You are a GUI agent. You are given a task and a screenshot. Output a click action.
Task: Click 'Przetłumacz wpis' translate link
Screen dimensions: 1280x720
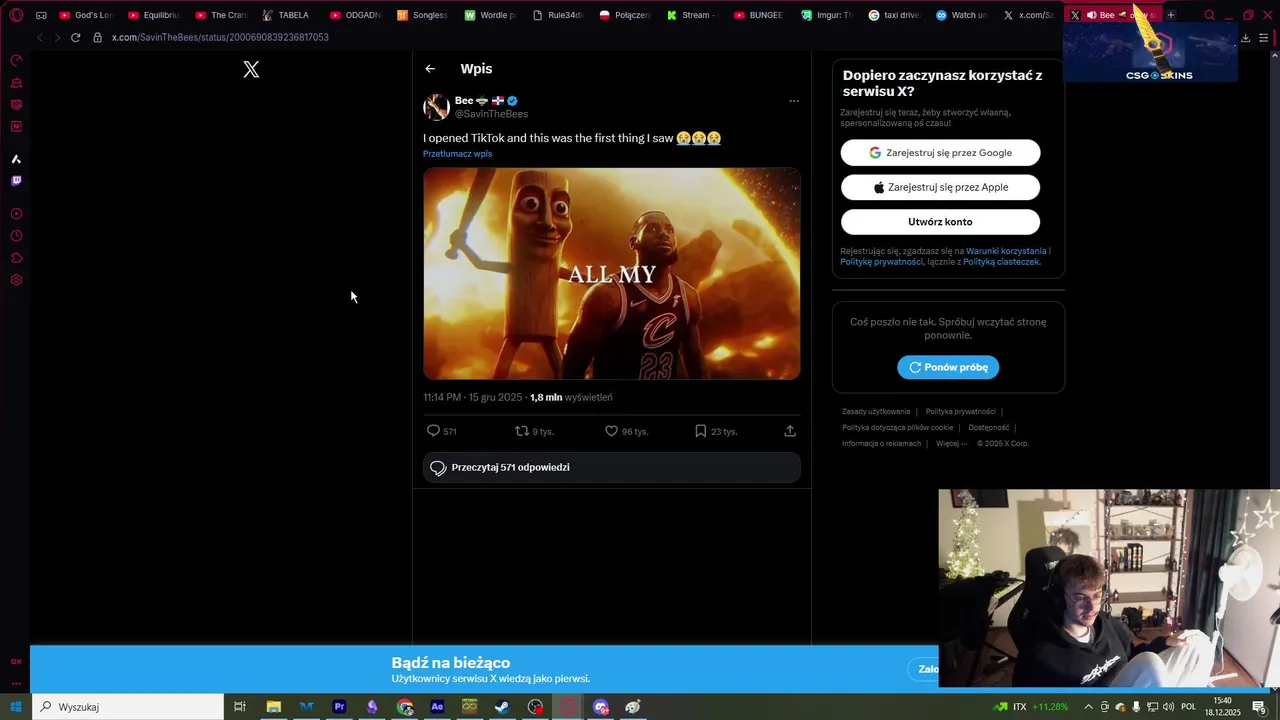(457, 154)
